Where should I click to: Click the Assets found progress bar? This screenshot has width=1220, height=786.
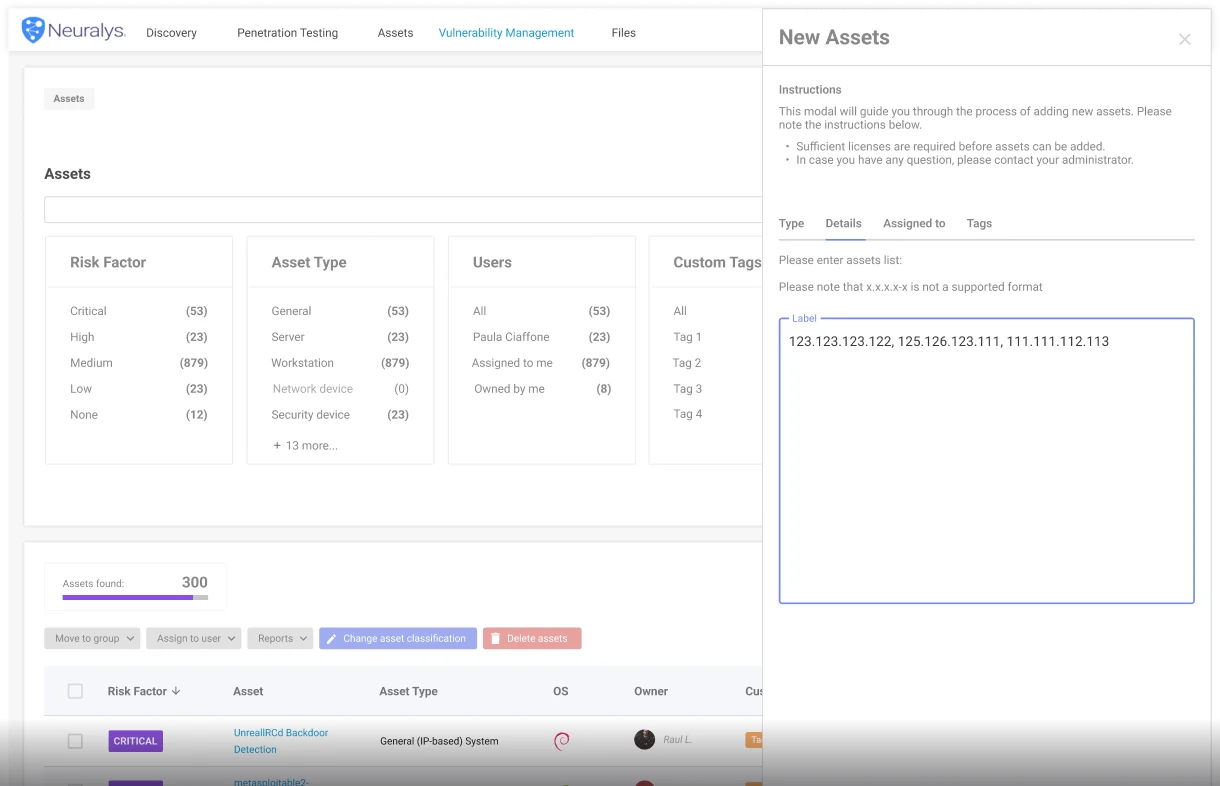[135, 597]
